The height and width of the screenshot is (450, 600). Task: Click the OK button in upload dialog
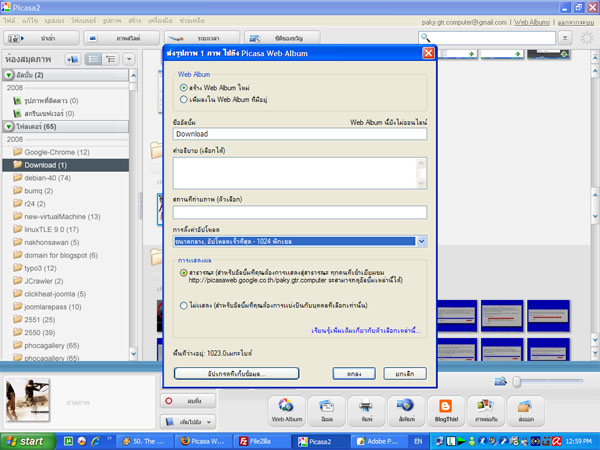pyautogui.click(x=354, y=373)
